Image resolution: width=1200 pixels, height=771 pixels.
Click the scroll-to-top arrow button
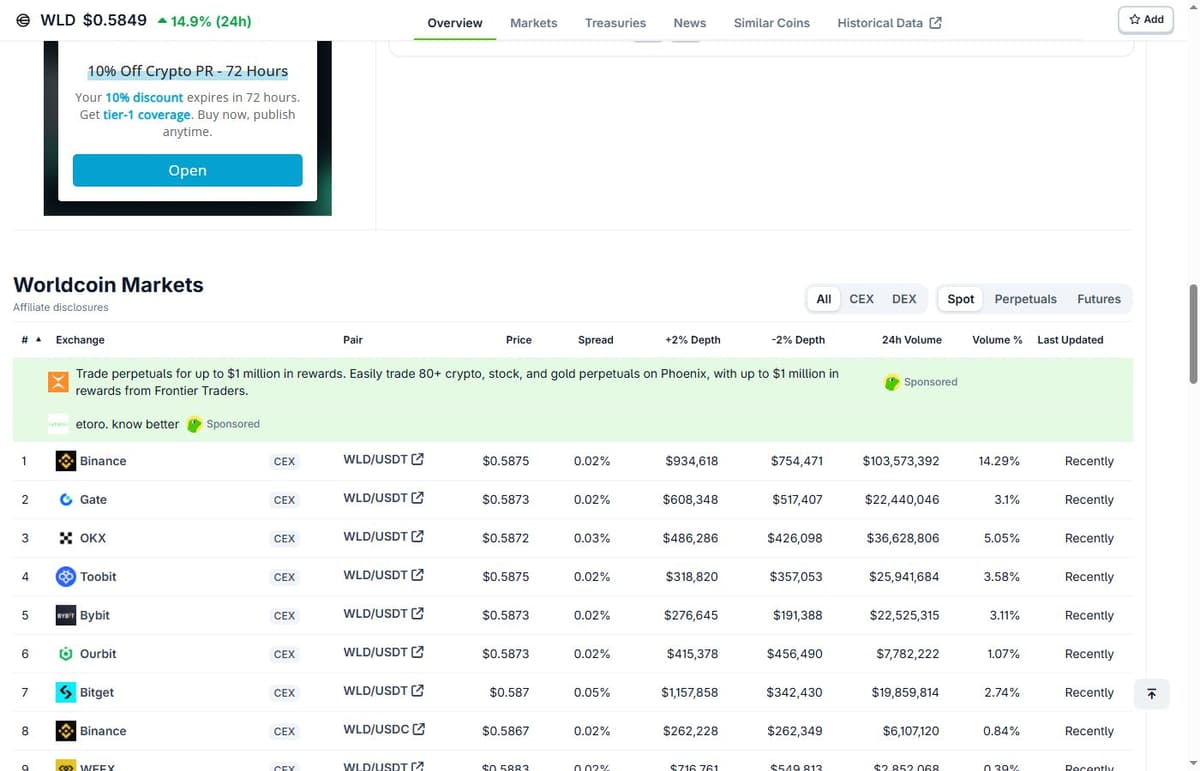coord(1151,693)
